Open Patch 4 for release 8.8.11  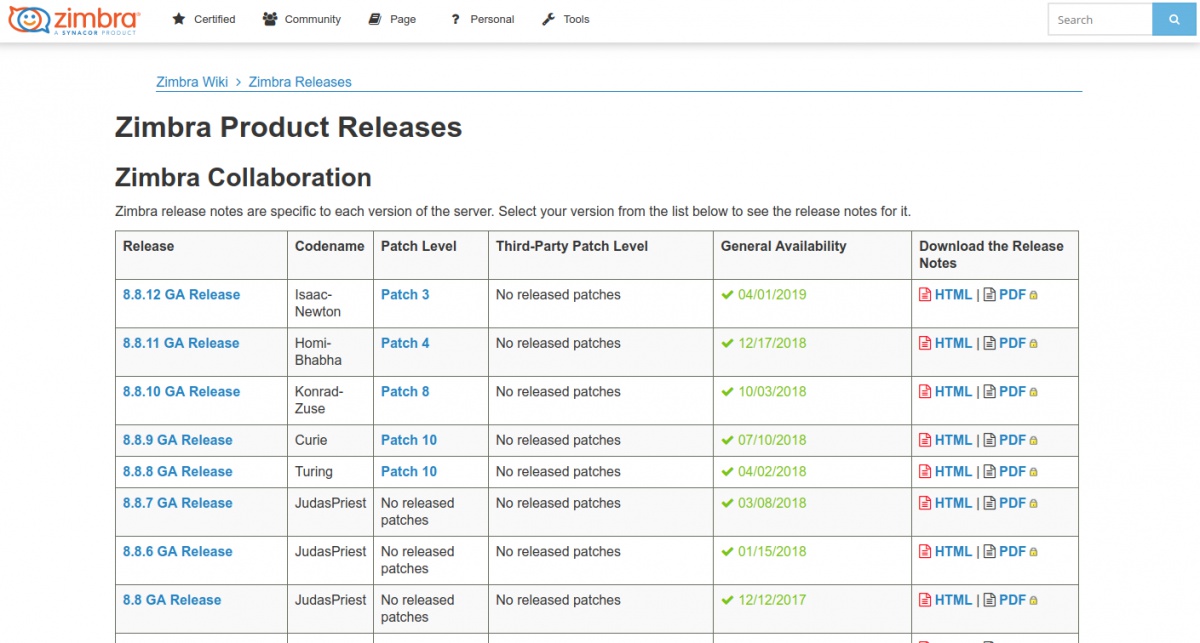click(405, 343)
